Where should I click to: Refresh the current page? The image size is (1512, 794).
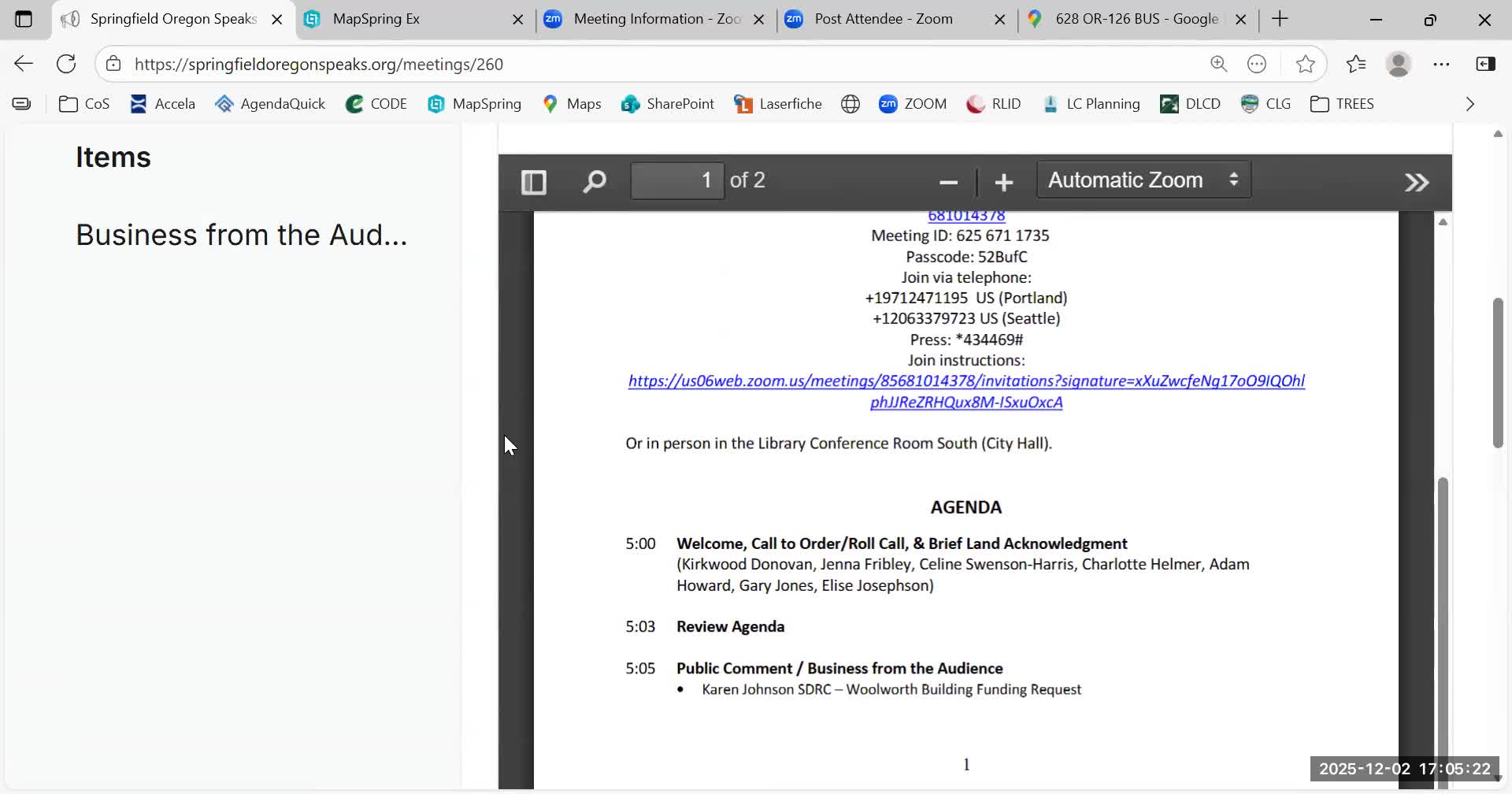(66, 64)
